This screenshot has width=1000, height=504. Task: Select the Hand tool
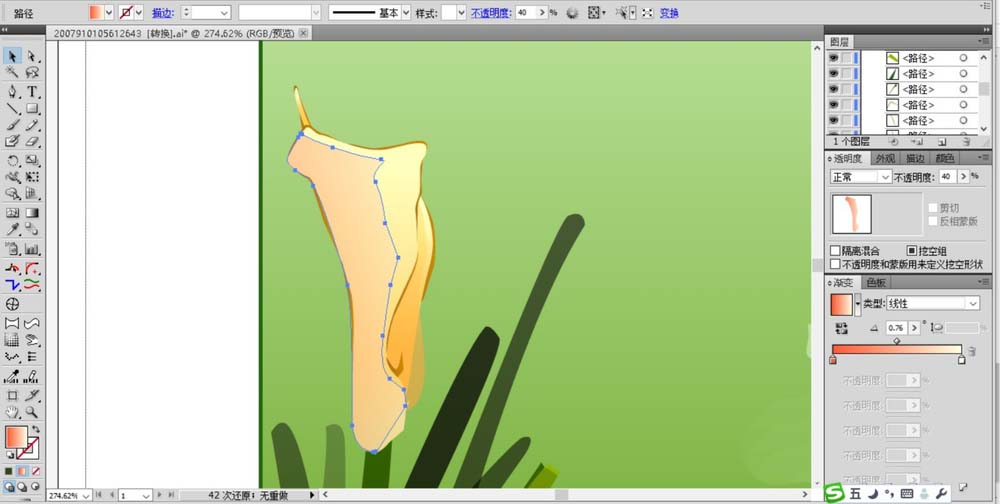tap(12, 412)
